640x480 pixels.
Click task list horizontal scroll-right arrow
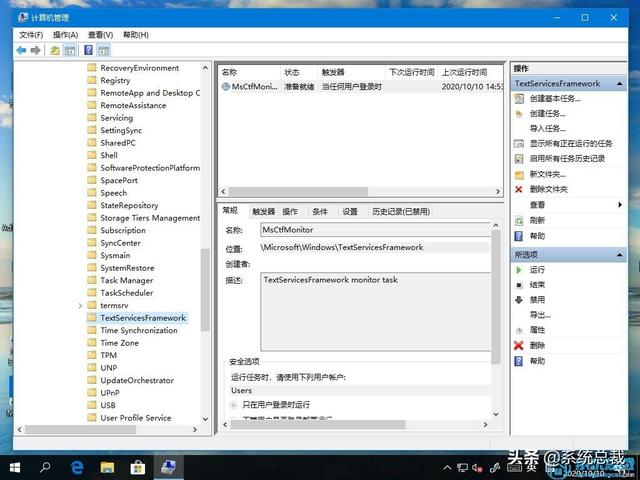click(x=498, y=191)
